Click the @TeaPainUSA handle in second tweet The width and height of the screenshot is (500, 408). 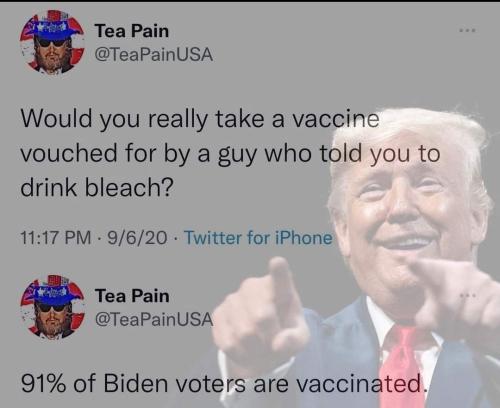click(x=154, y=319)
